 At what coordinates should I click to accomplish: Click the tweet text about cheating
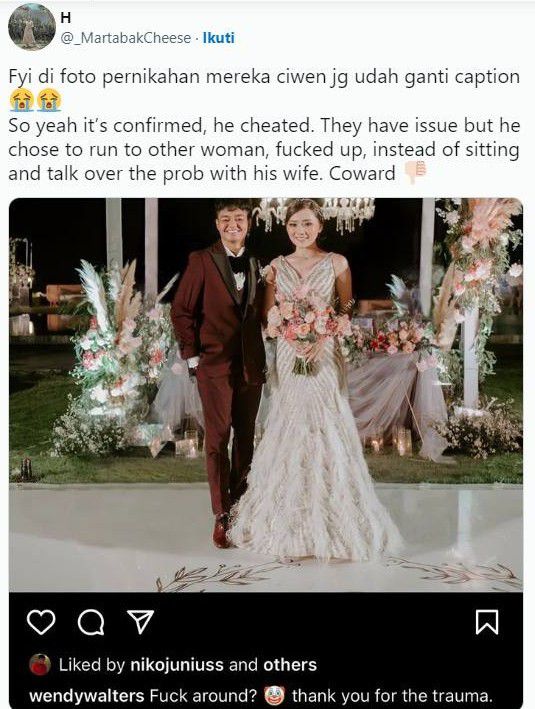tap(264, 150)
